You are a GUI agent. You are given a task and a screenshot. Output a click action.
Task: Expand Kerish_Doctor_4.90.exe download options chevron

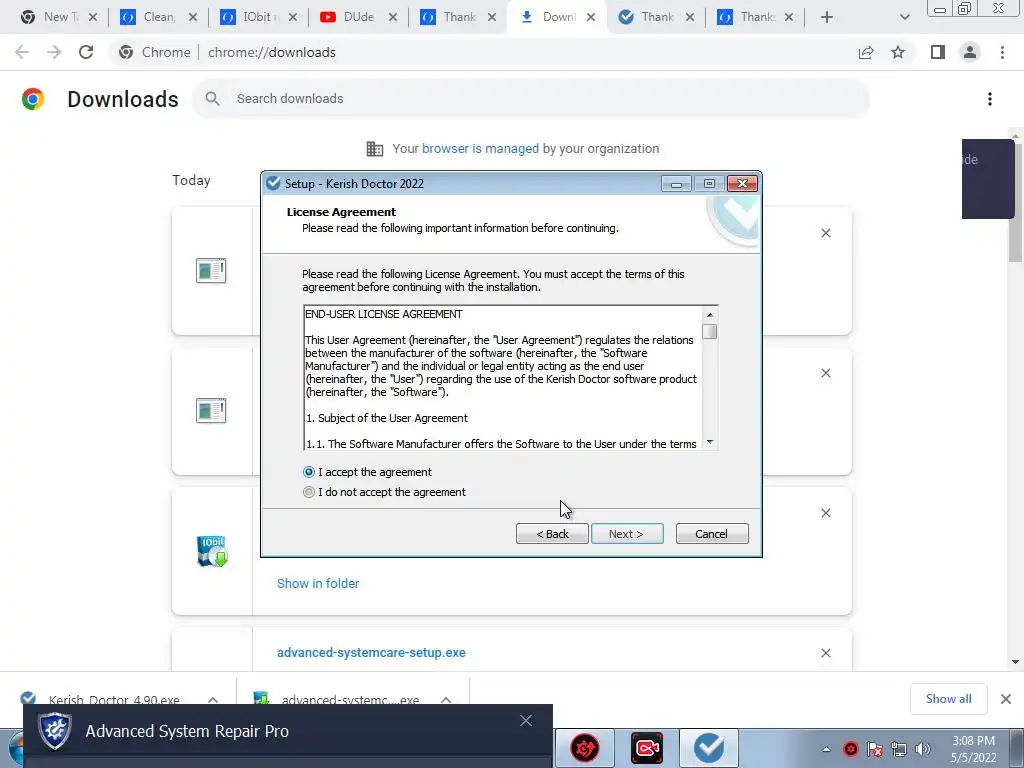tap(213, 699)
